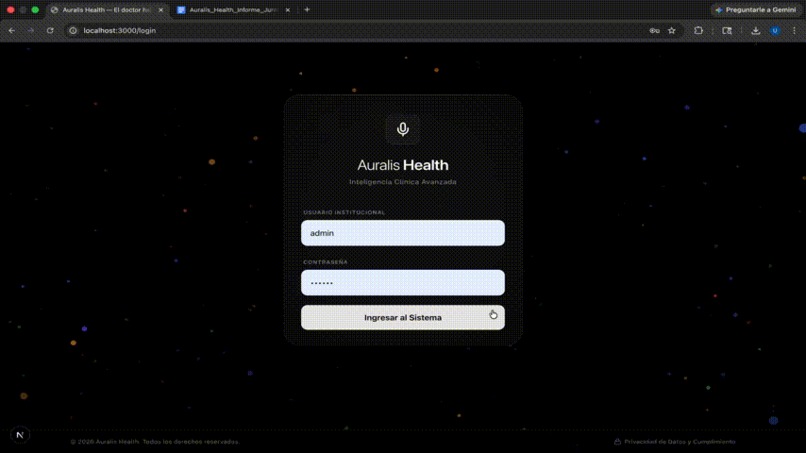Close the Auralis_Health_Informe tab
806x453 pixels.
[x=288, y=10]
